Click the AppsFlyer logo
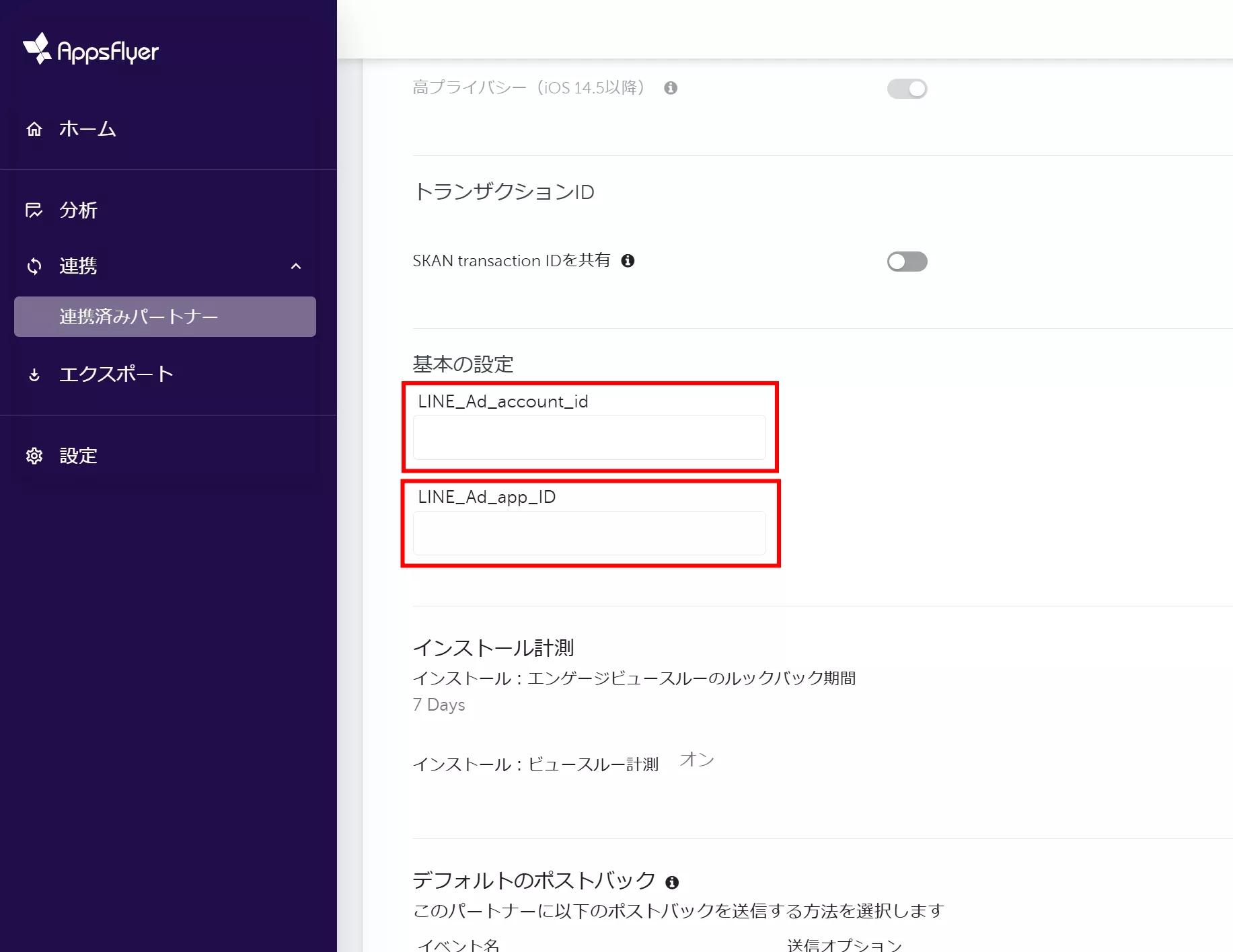1233x952 pixels. (91, 50)
